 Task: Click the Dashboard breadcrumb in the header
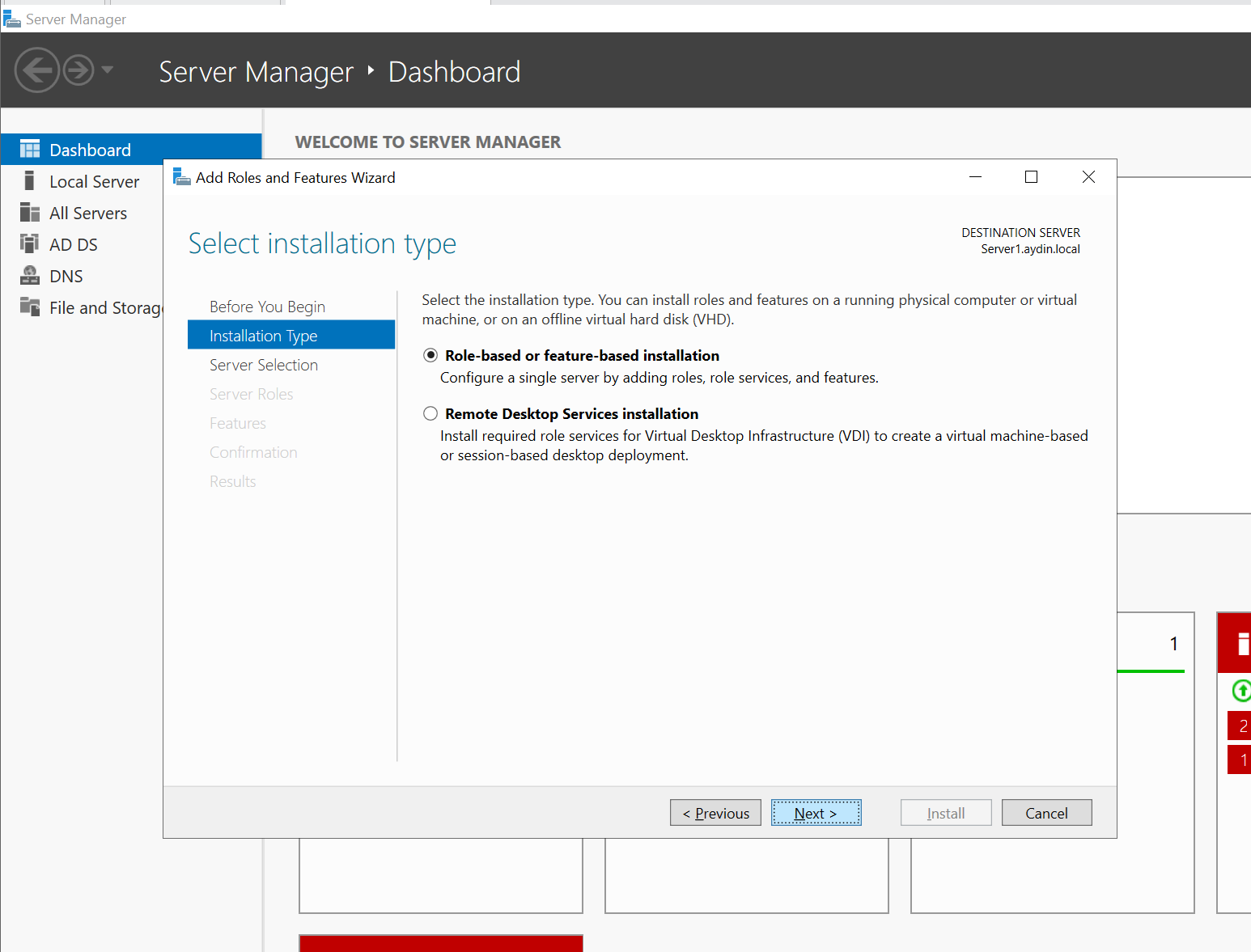coord(454,72)
